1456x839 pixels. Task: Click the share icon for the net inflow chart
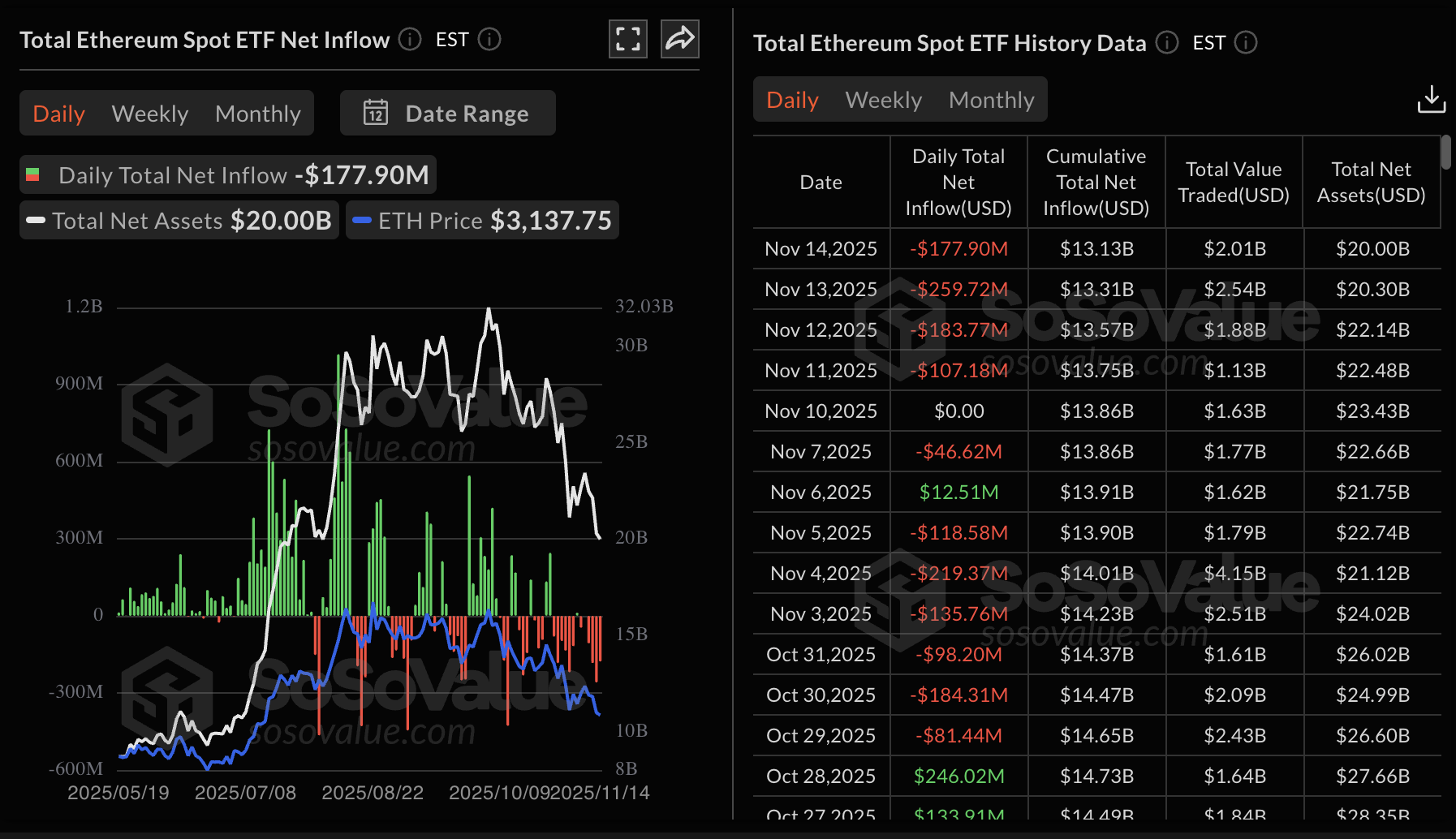point(679,38)
